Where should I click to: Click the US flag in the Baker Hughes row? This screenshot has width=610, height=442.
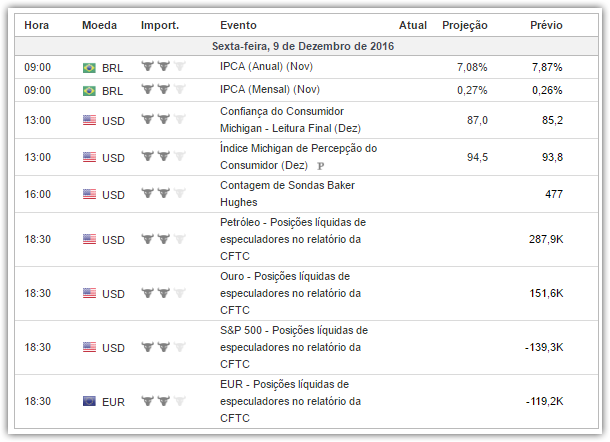89,195
